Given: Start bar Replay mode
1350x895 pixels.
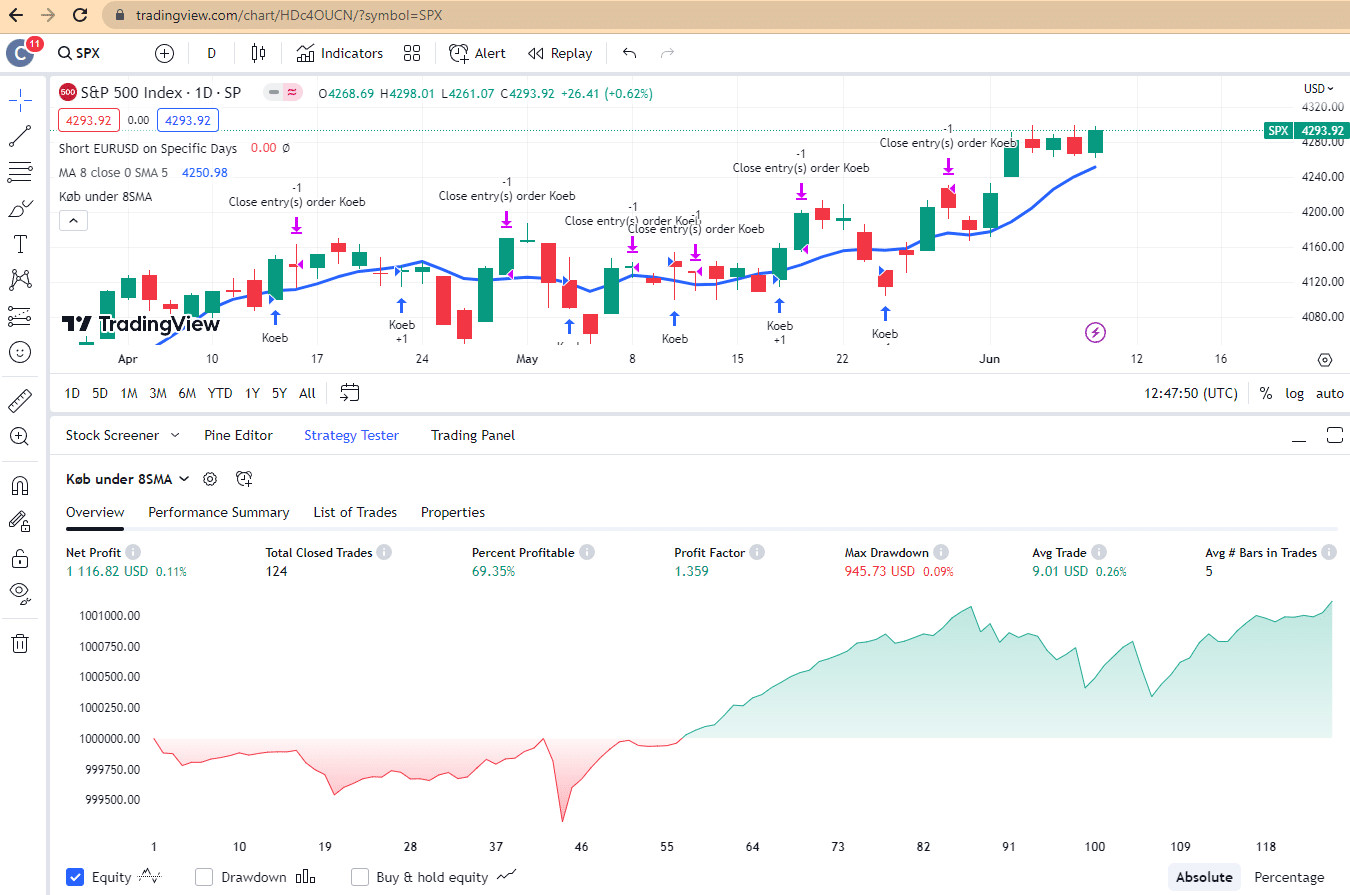Looking at the screenshot, I should tap(560, 53).
